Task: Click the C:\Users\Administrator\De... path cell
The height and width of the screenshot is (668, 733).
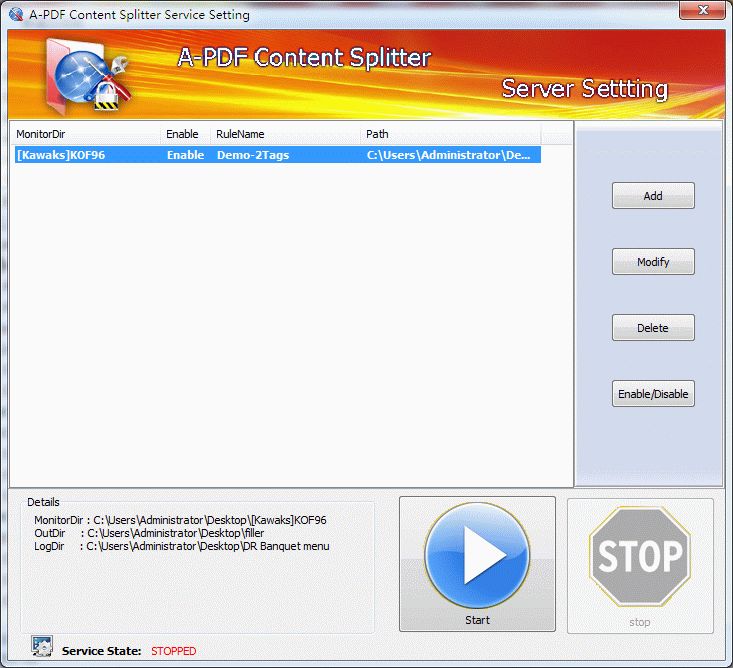Action: [x=448, y=155]
